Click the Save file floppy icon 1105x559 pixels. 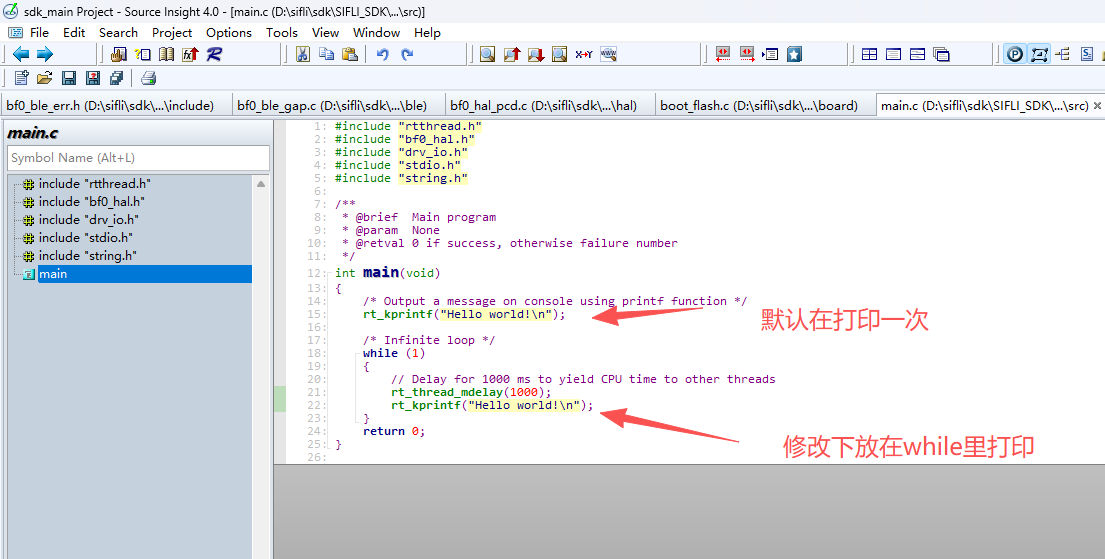coord(69,78)
